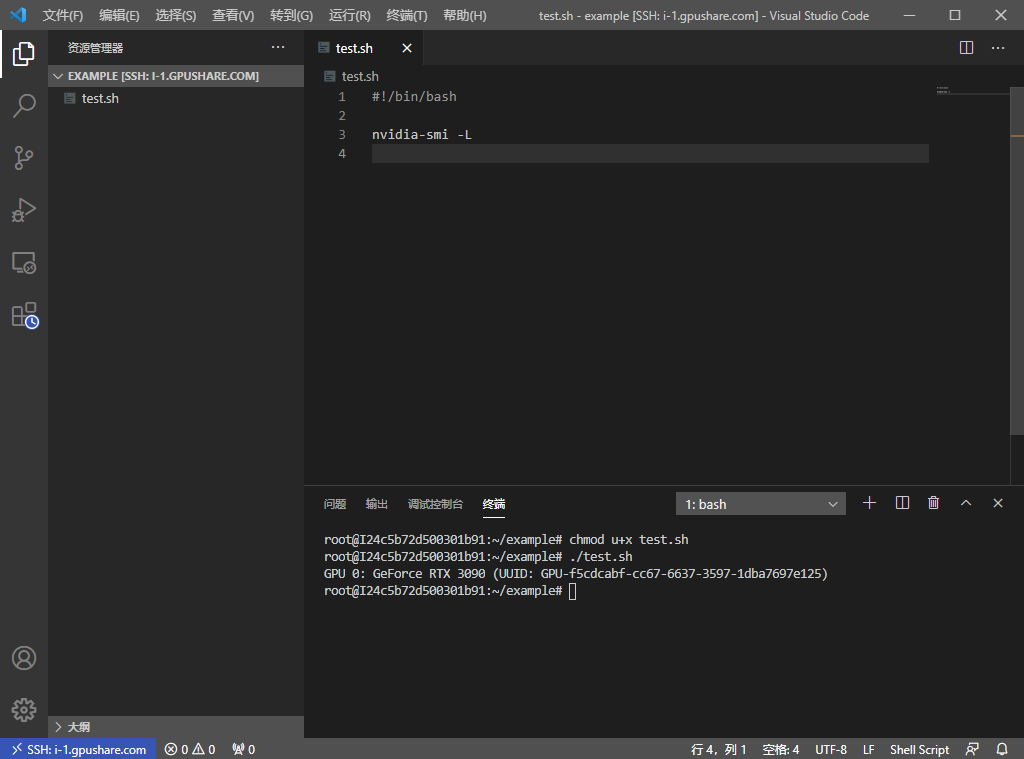The image size is (1024, 759).
Task: Click the test.sh breadcrumb above the editor
Action: click(351, 76)
